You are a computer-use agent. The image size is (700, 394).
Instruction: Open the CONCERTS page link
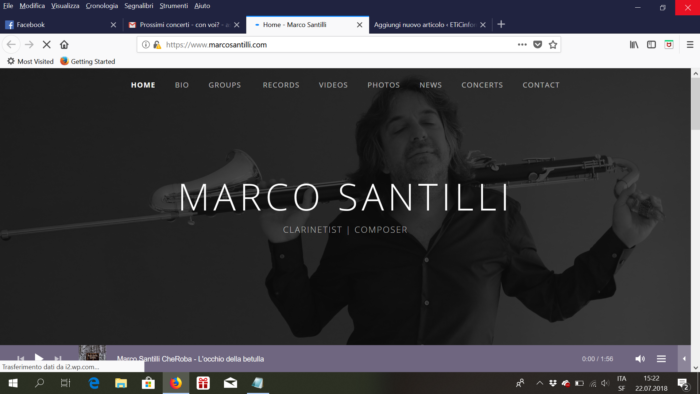pos(482,85)
